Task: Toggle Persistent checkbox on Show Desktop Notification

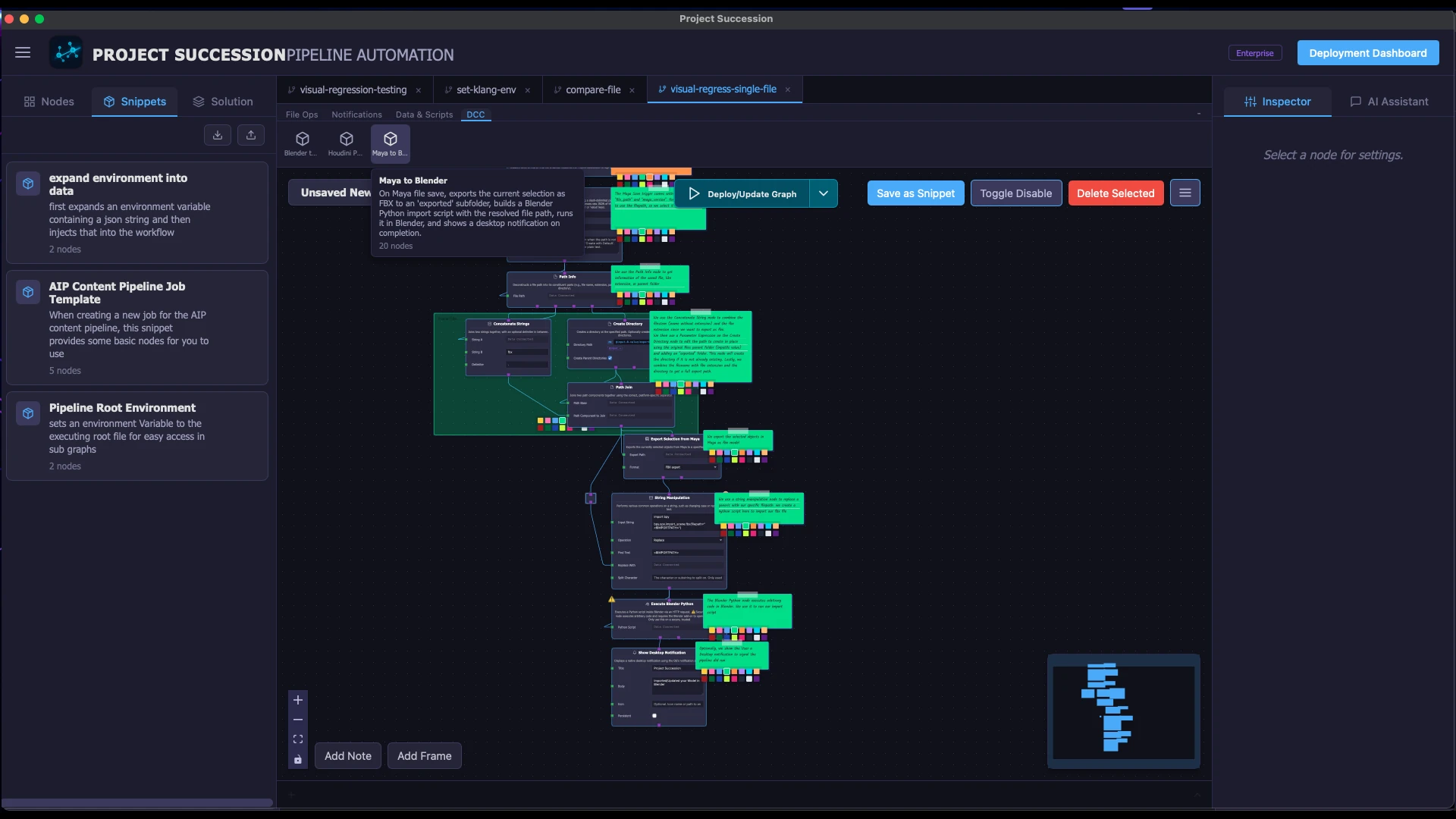Action: (654, 716)
